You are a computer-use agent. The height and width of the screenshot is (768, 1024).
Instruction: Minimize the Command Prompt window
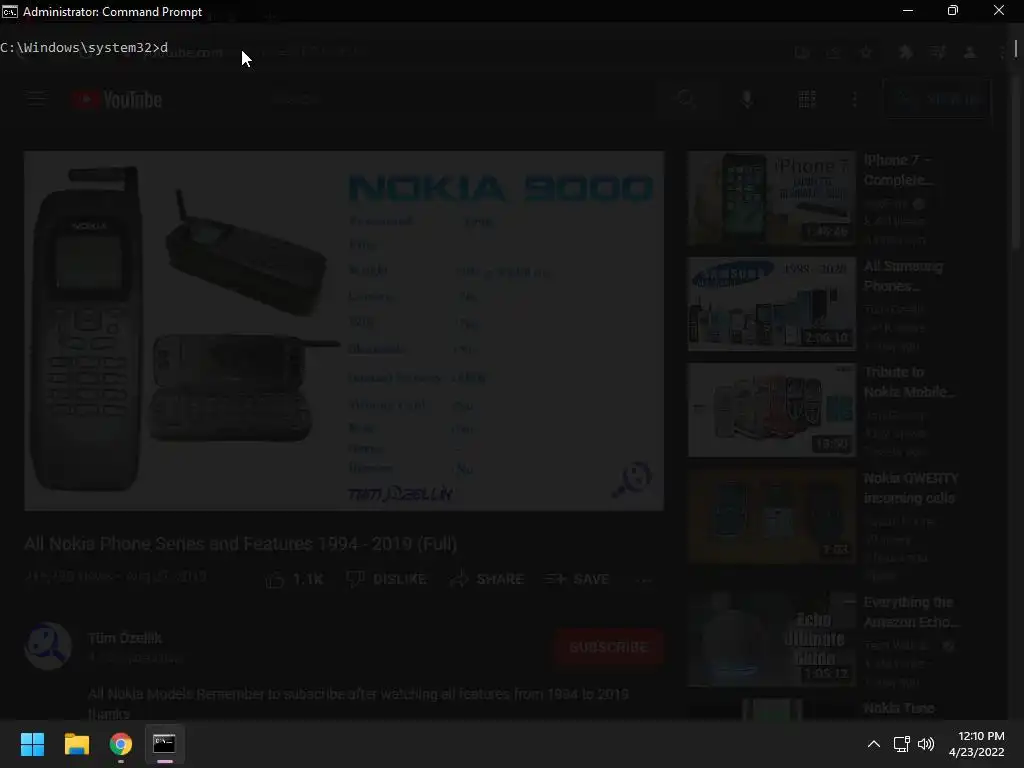[908, 11]
